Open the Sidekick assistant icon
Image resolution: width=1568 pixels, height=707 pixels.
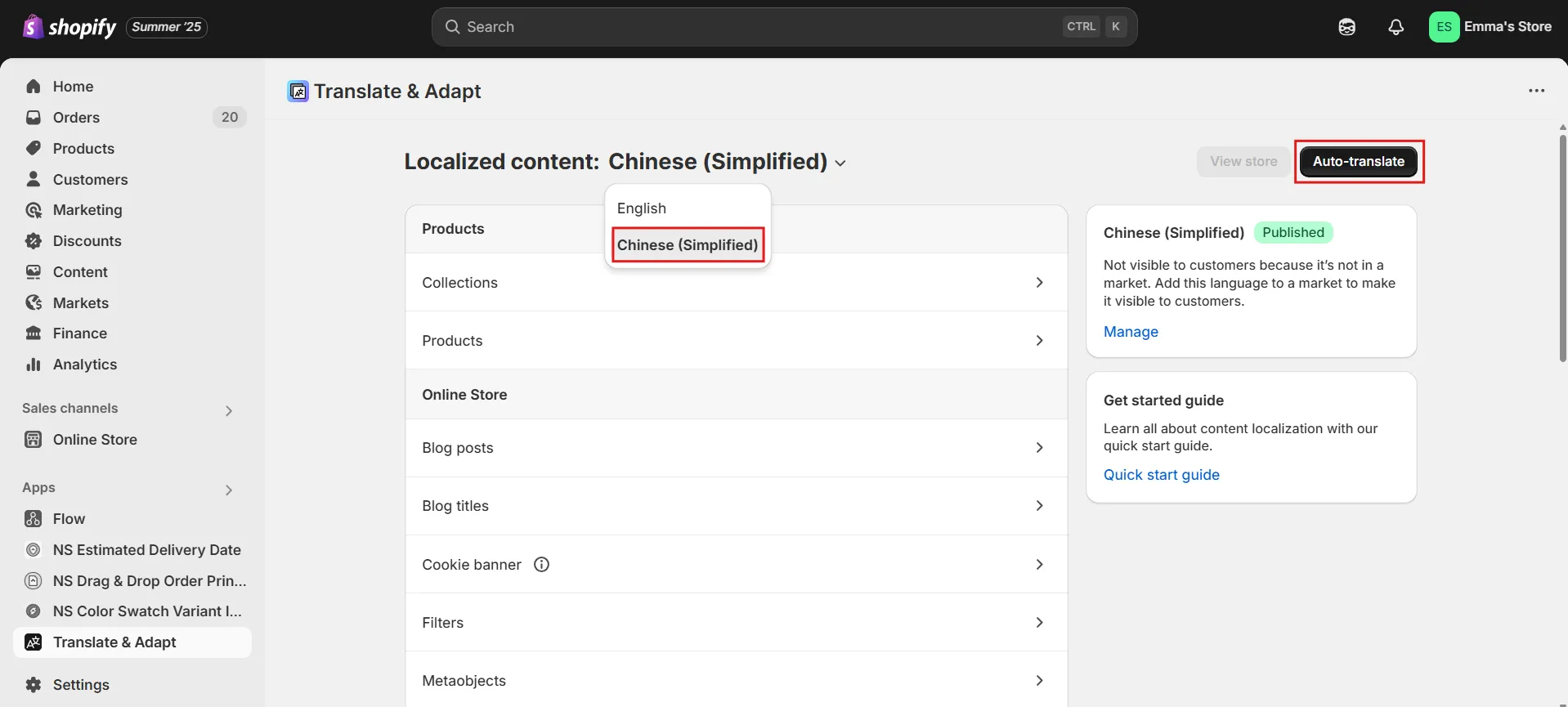[1347, 27]
